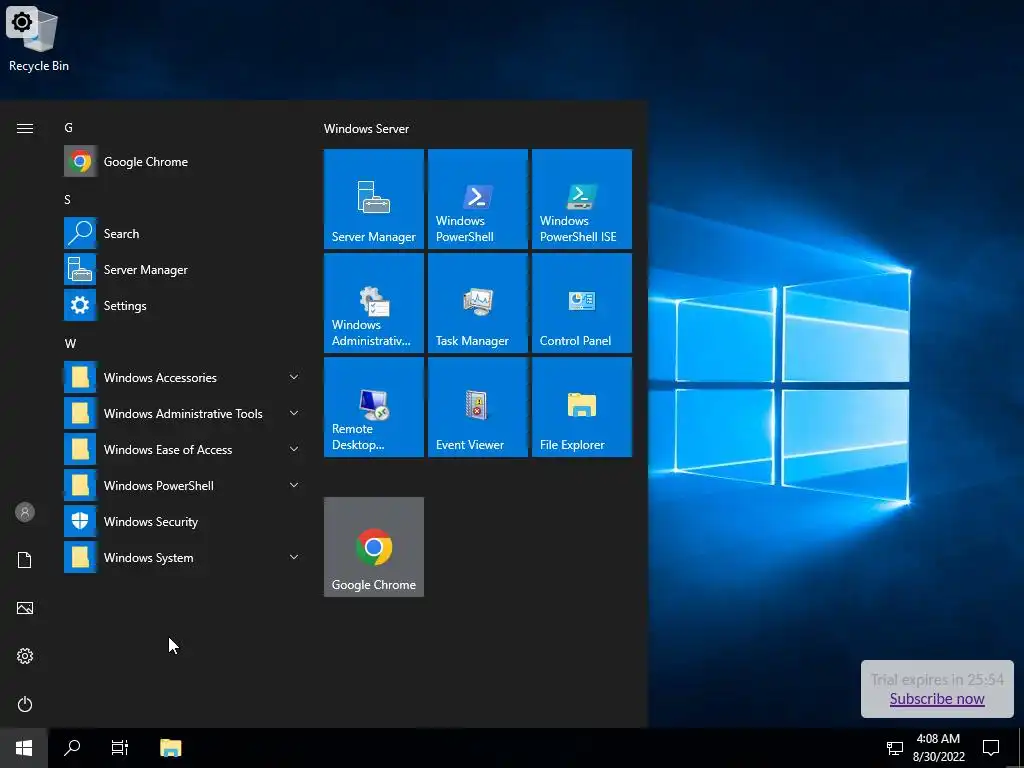Expand the Windows System chevron

(294, 557)
